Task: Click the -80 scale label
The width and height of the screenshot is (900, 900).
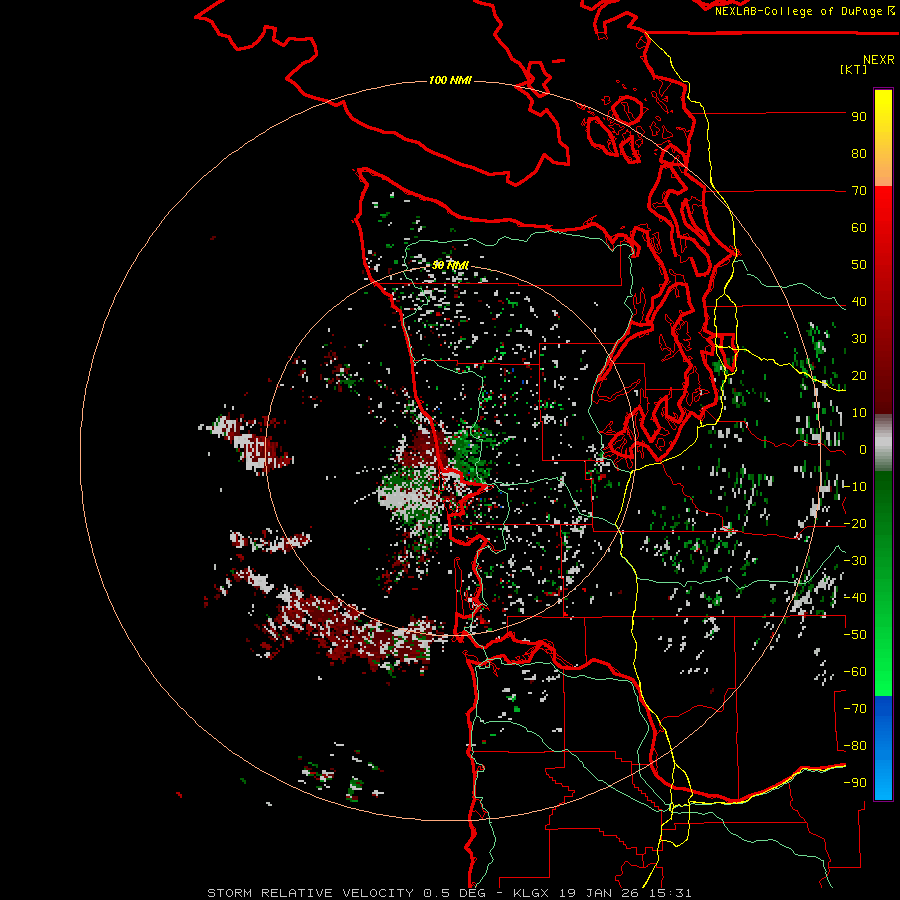Action: click(855, 746)
